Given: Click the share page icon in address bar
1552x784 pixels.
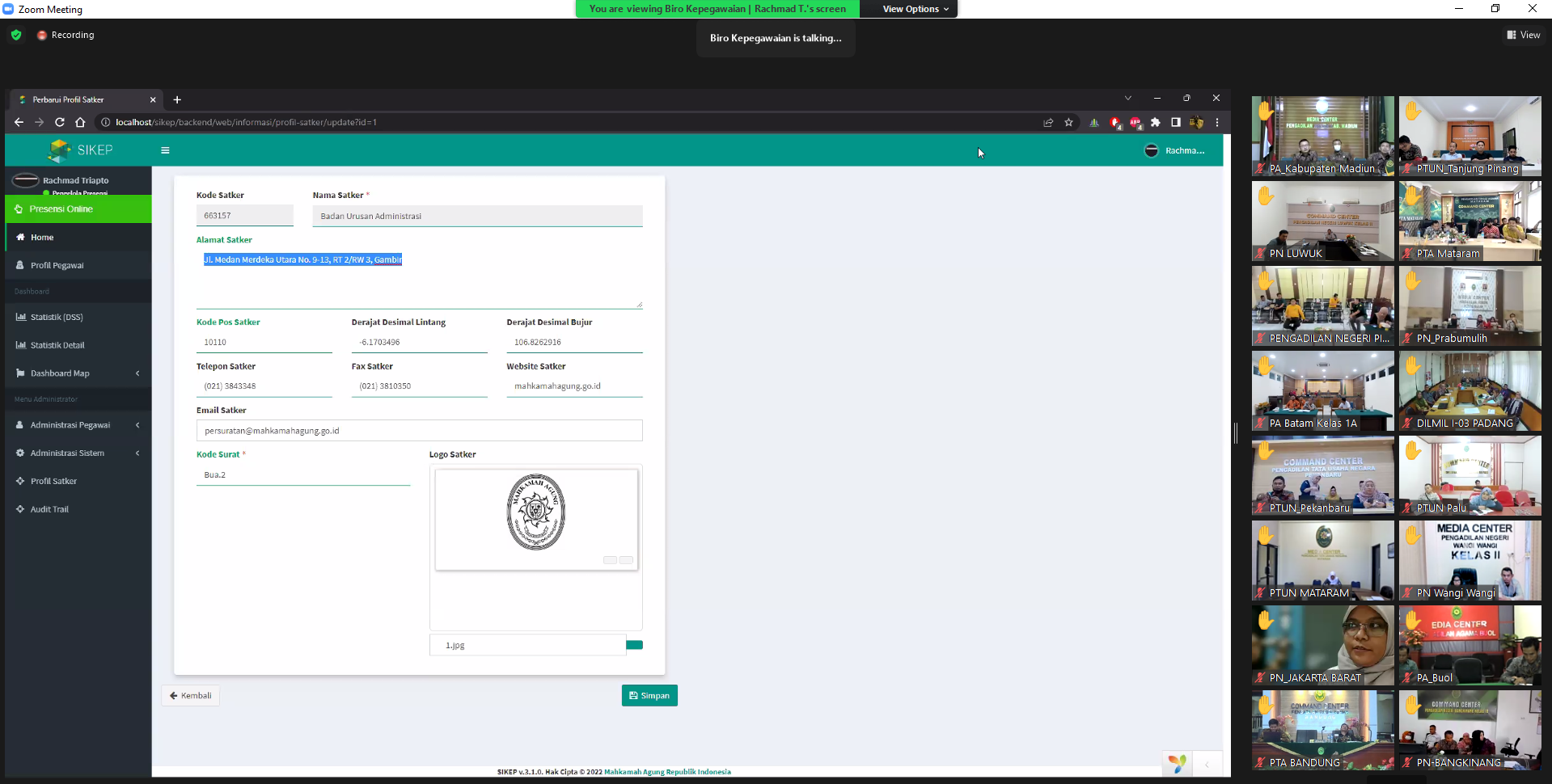Looking at the screenshot, I should click(x=1048, y=123).
